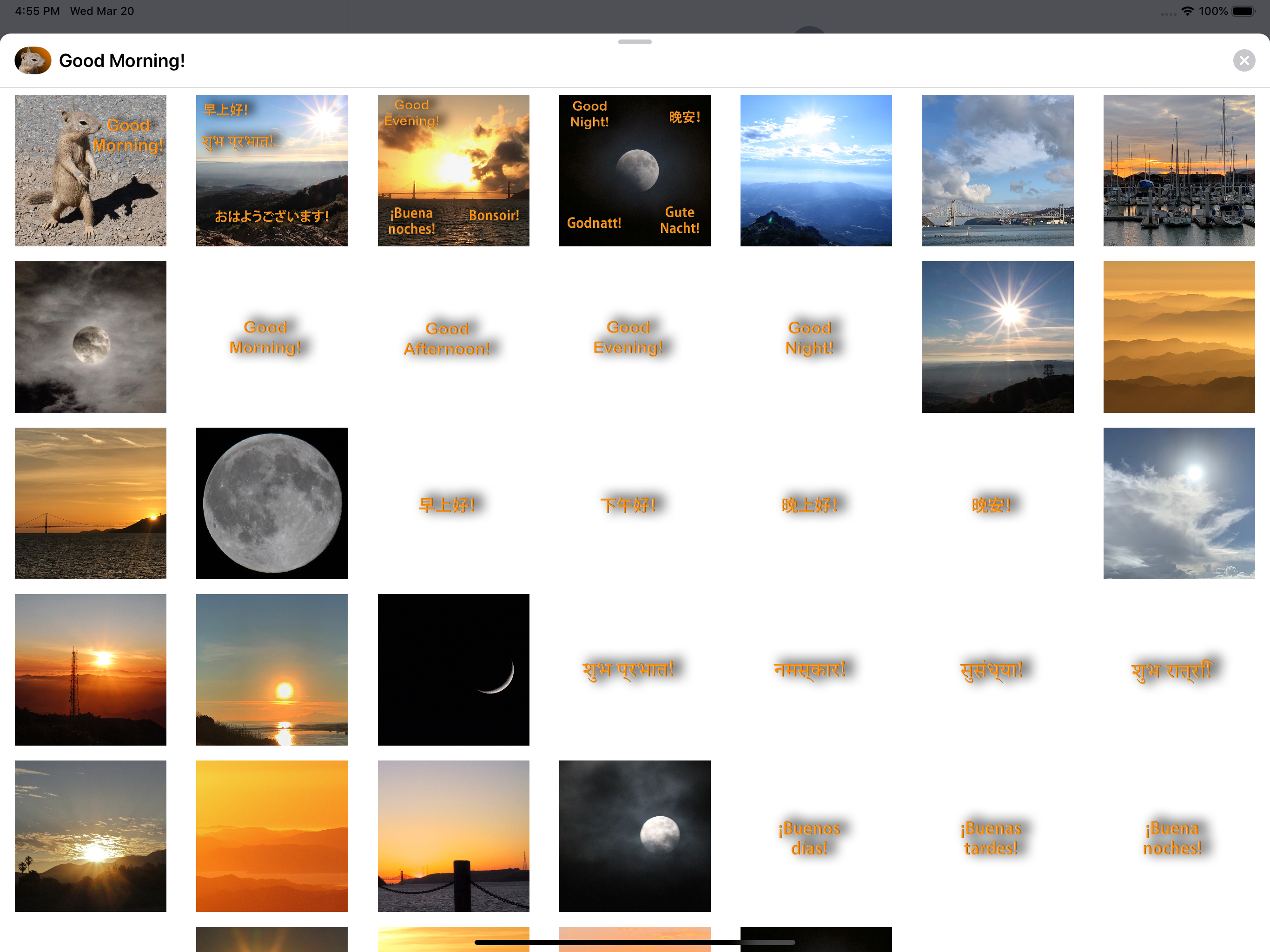Image resolution: width=1270 pixels, height=952 pixels.
Task: Tap the dock post with chain sunset sticker
Action: click(x=453, y=837)
